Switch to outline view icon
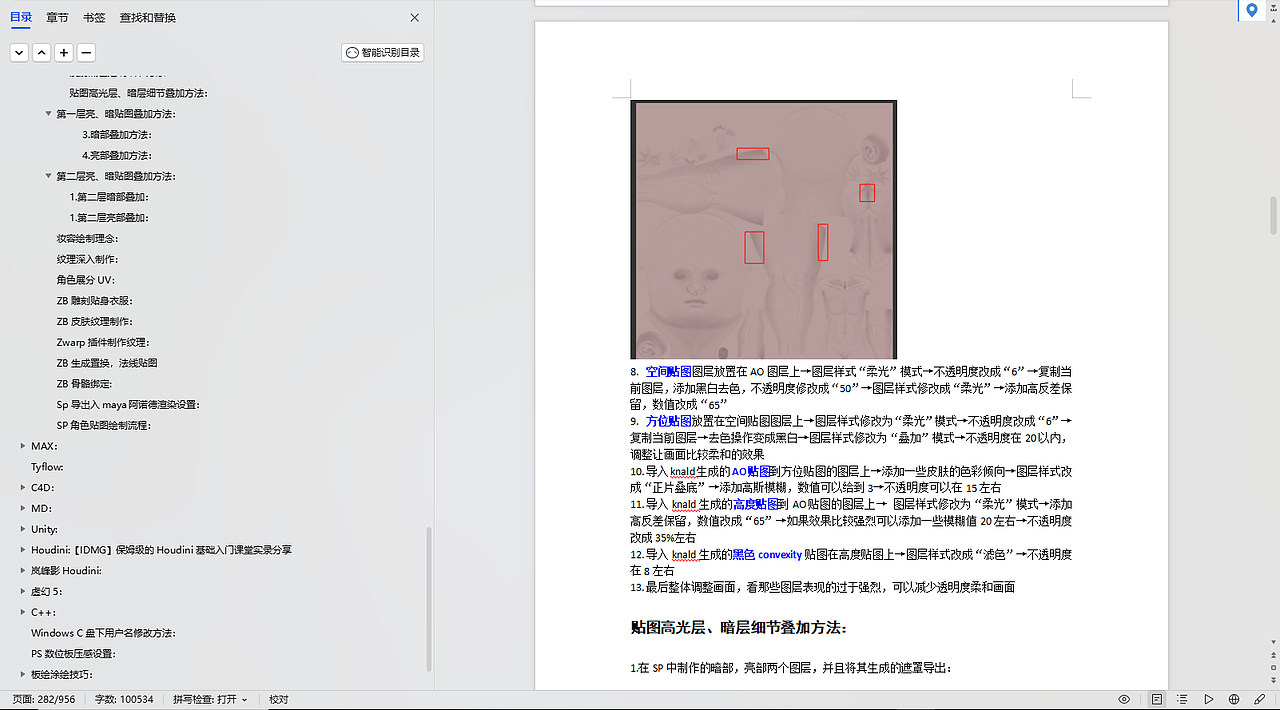The image size is (1280, 710). coord(1182,699)
